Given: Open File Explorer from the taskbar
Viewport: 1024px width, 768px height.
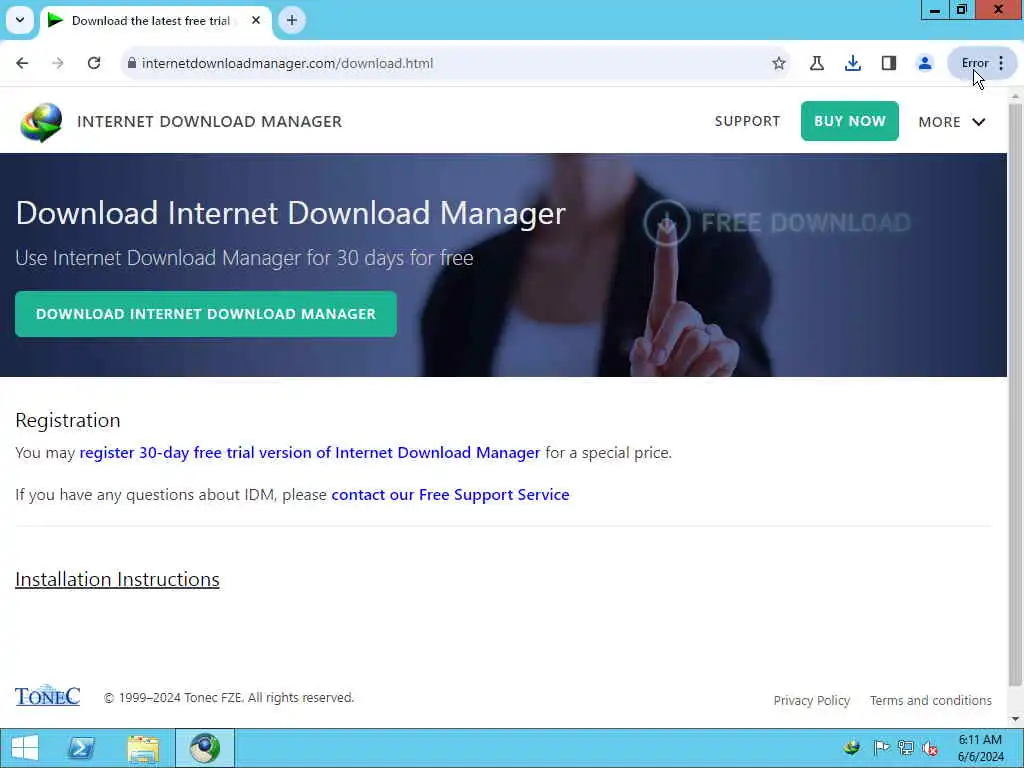Looking at the screenshot, I should (143, 748).
